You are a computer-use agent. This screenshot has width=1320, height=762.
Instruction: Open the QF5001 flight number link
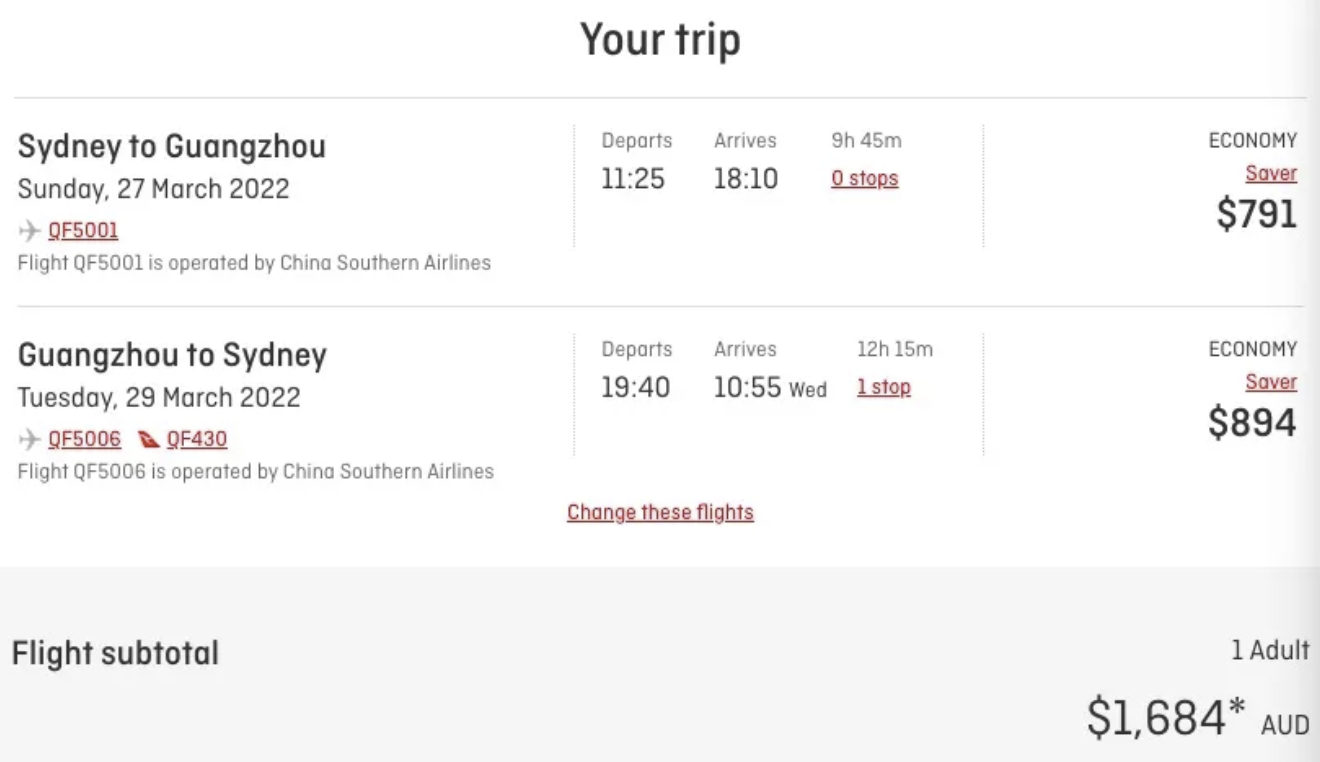point(83,231)
